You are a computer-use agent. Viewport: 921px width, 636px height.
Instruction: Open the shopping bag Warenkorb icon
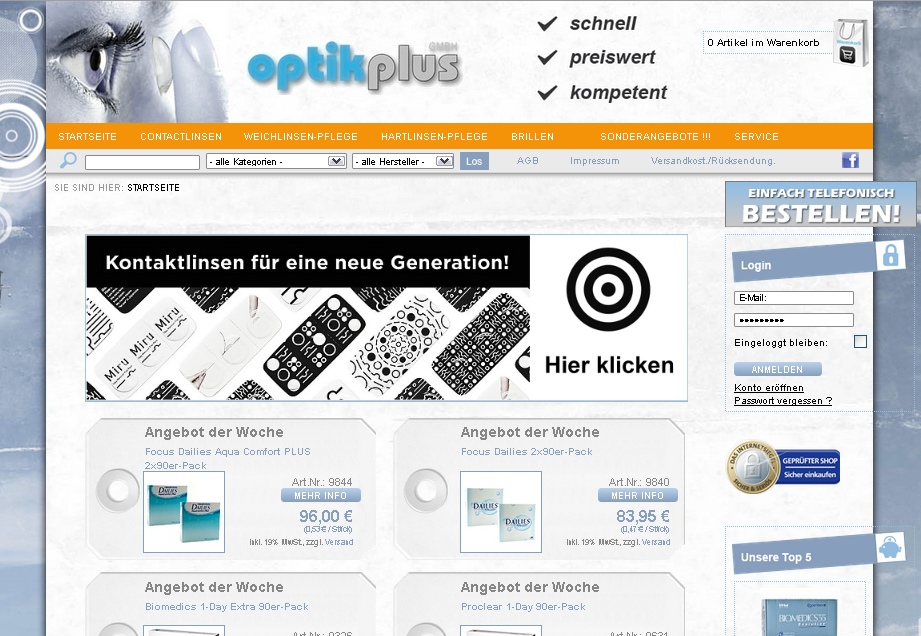pos(850,43)
